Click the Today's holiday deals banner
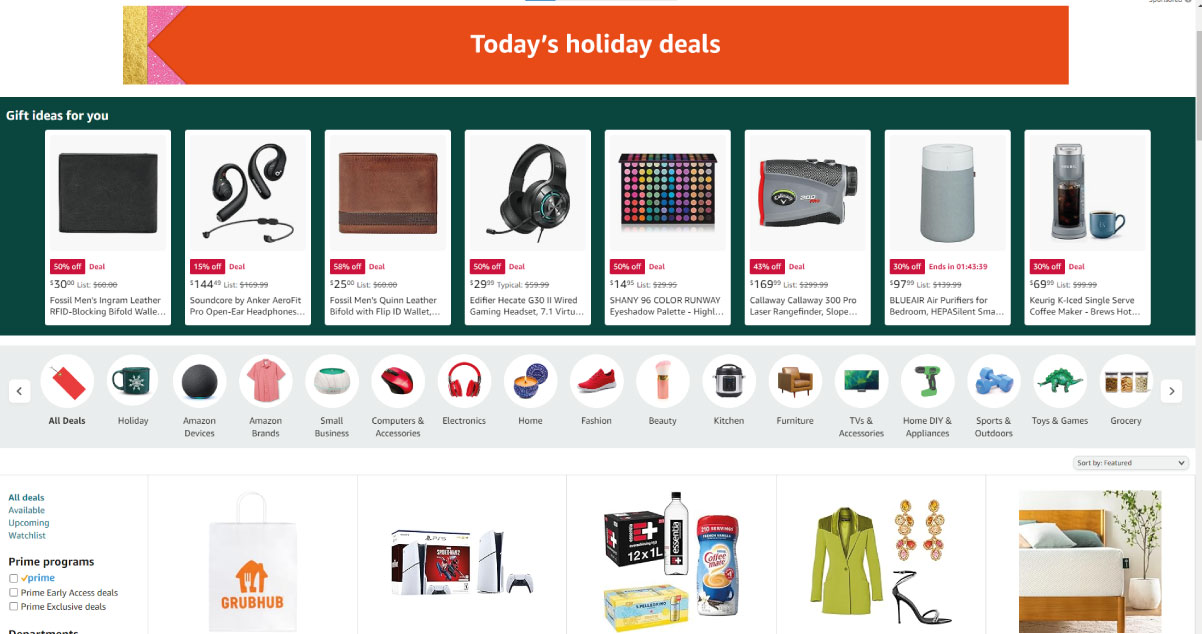The height and width of the screenshot is (634, 1202). pyautogui.click(x=595, y=45)
